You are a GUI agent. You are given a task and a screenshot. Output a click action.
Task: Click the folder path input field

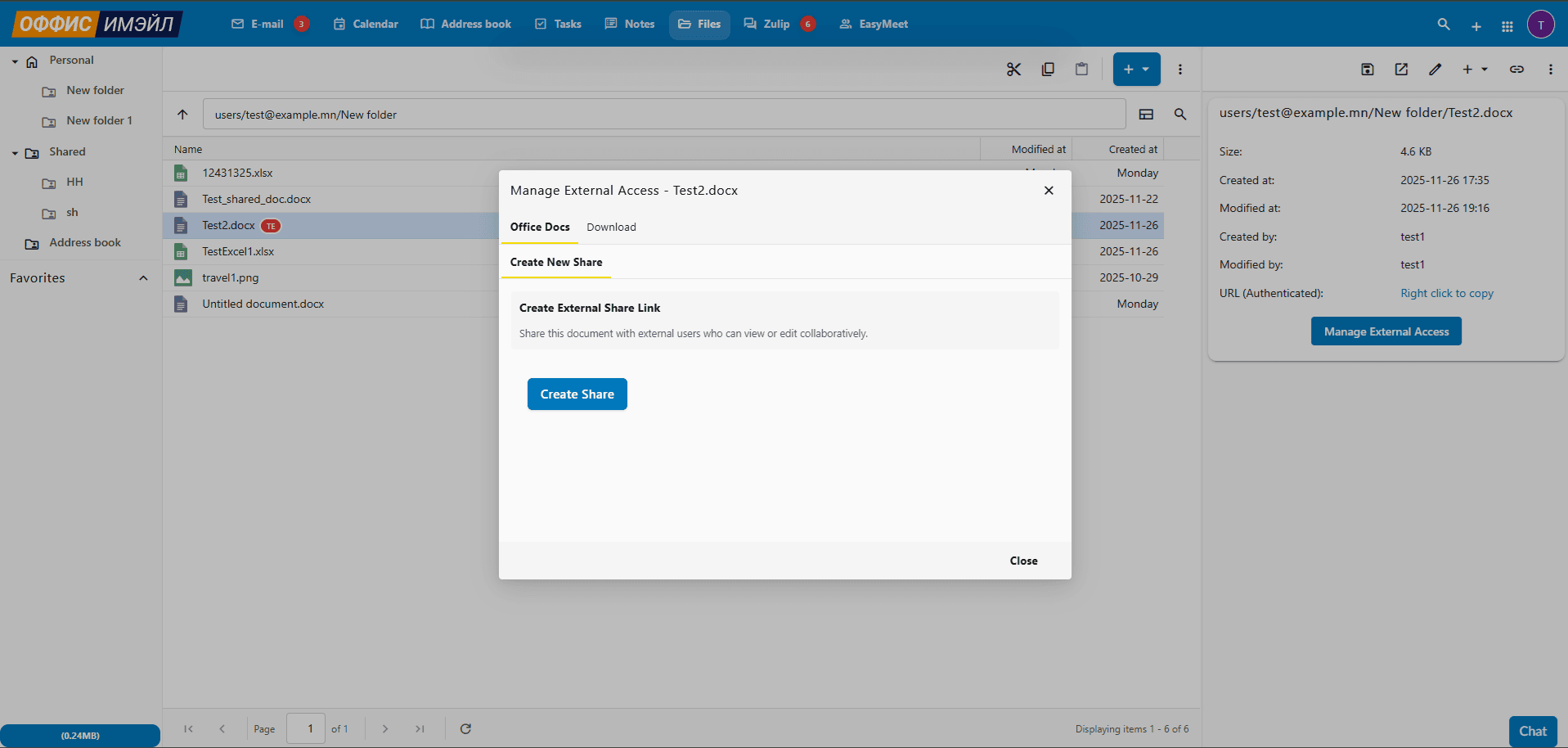point(664,115)
